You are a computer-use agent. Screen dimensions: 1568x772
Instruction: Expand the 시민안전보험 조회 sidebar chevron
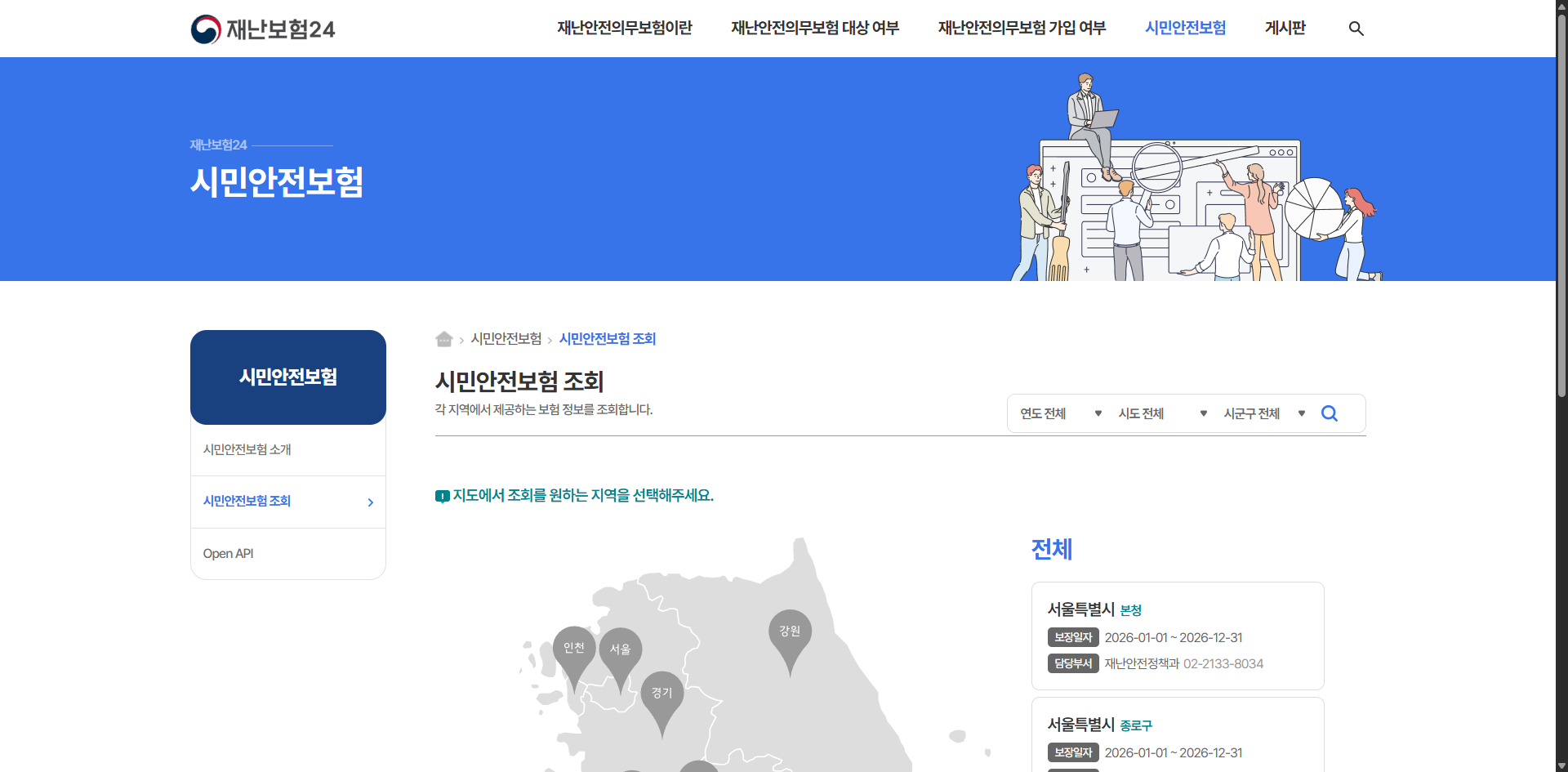point(369,502)
